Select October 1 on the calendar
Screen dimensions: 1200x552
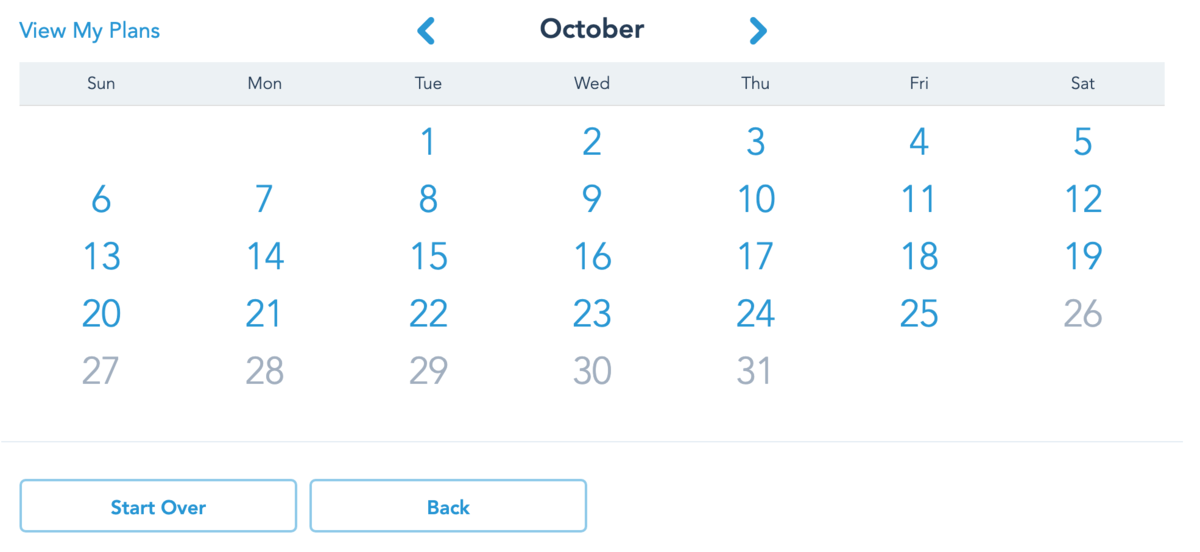428,142
